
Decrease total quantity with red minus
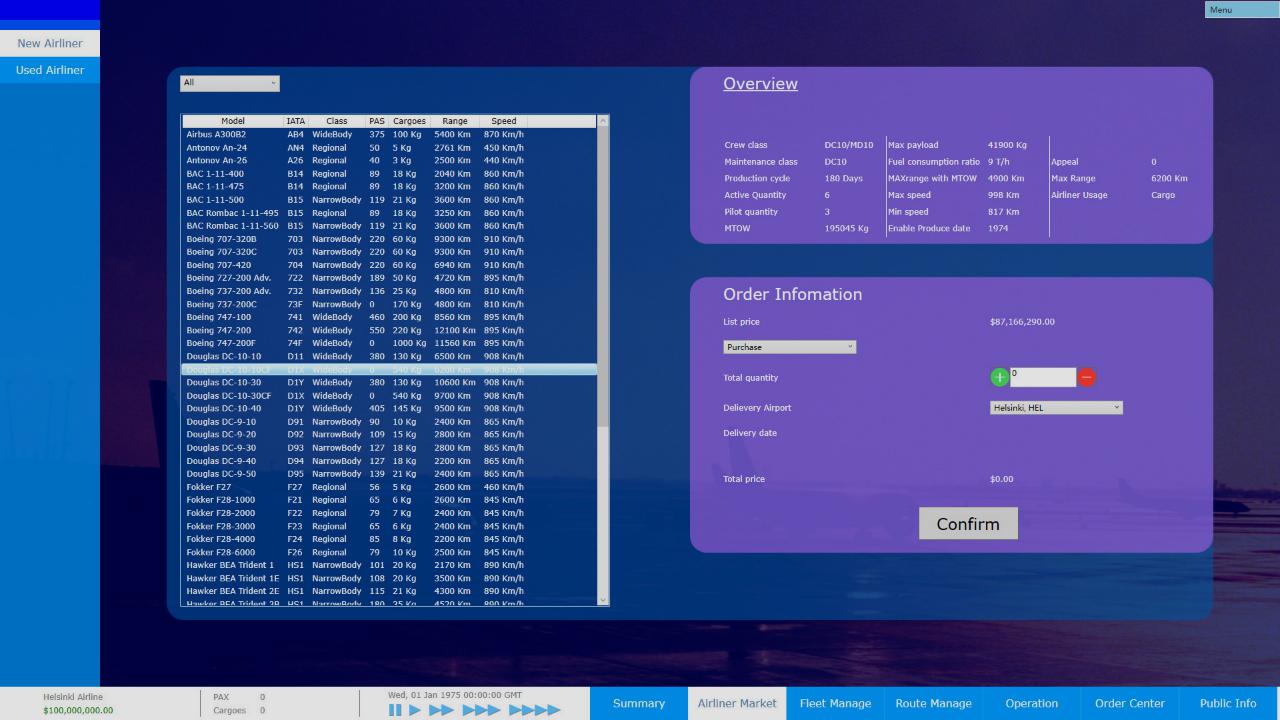[1087, 377]
